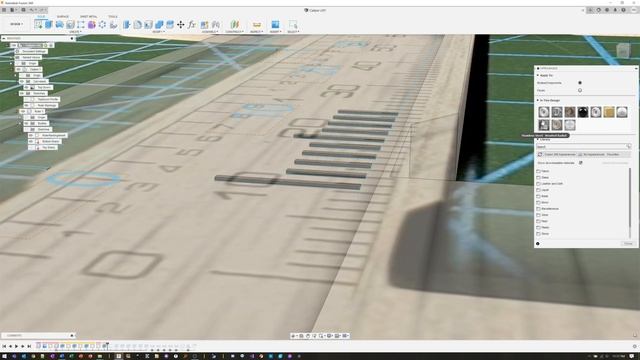Click the Save icon
Screen dimensions: 640x360
pyautogui.click(x=23, y=10)
